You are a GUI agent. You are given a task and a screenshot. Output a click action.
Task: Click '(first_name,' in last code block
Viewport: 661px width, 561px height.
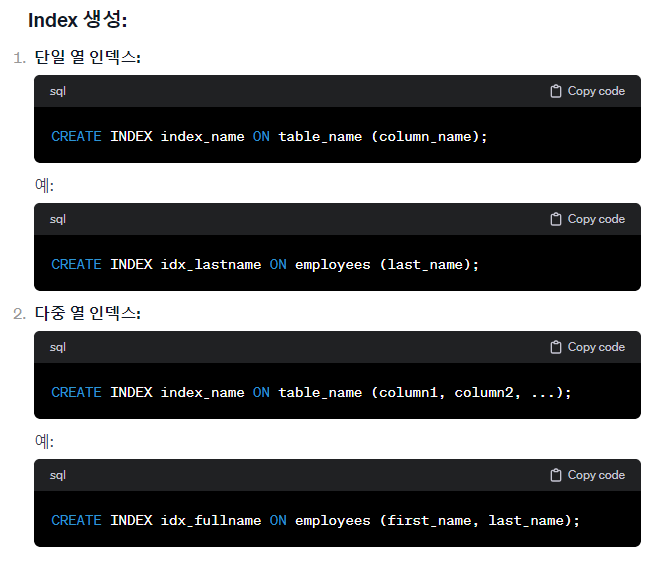tap(429, 521)
